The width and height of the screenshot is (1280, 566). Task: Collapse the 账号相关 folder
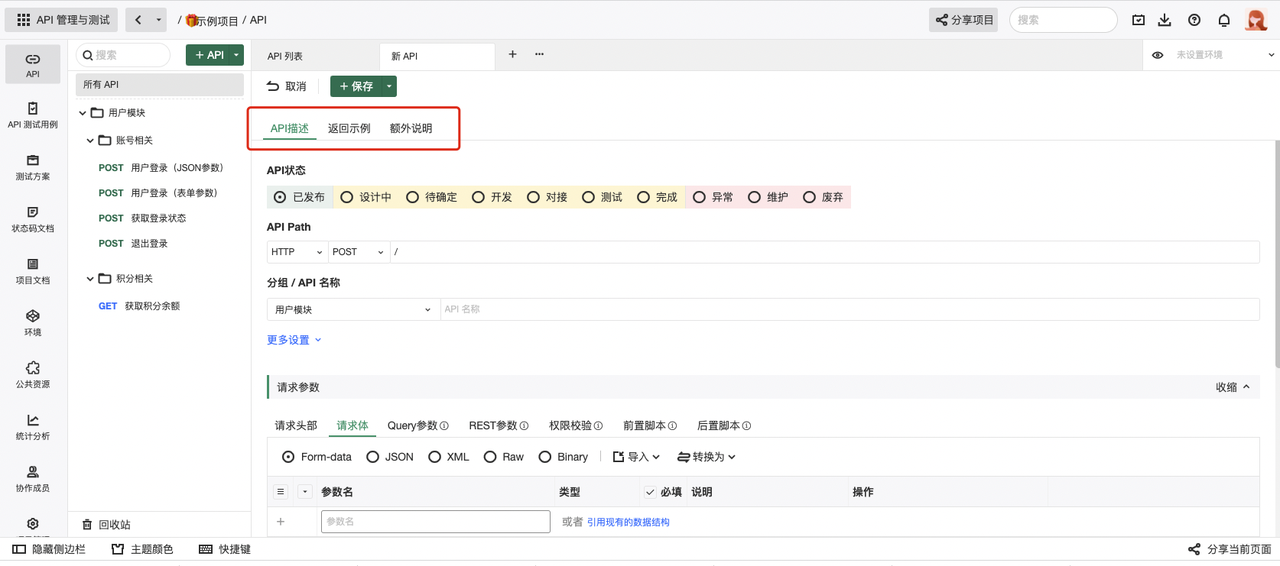(90, 141)
